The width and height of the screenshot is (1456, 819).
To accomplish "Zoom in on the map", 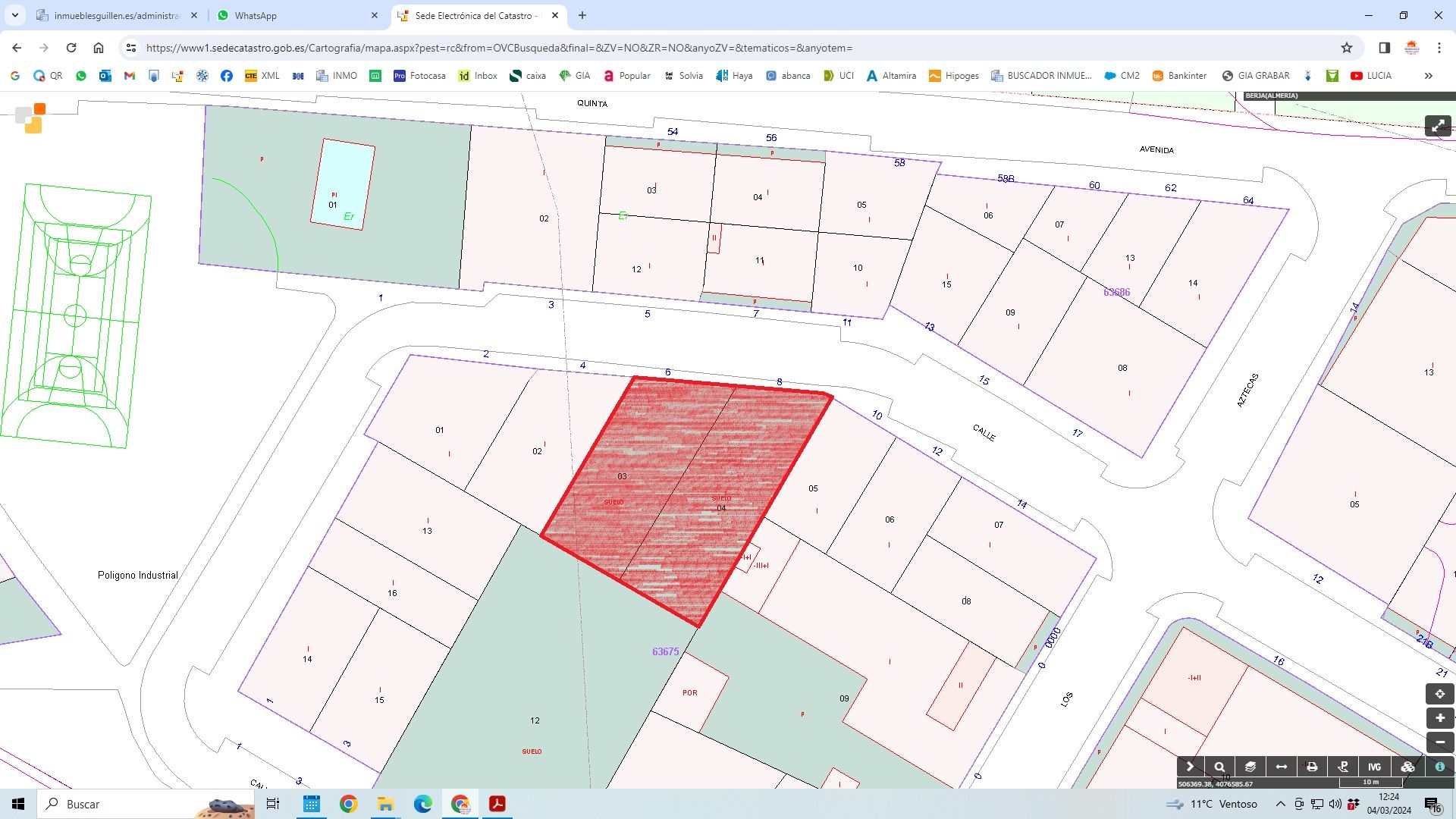I will tap(1439, 718).
